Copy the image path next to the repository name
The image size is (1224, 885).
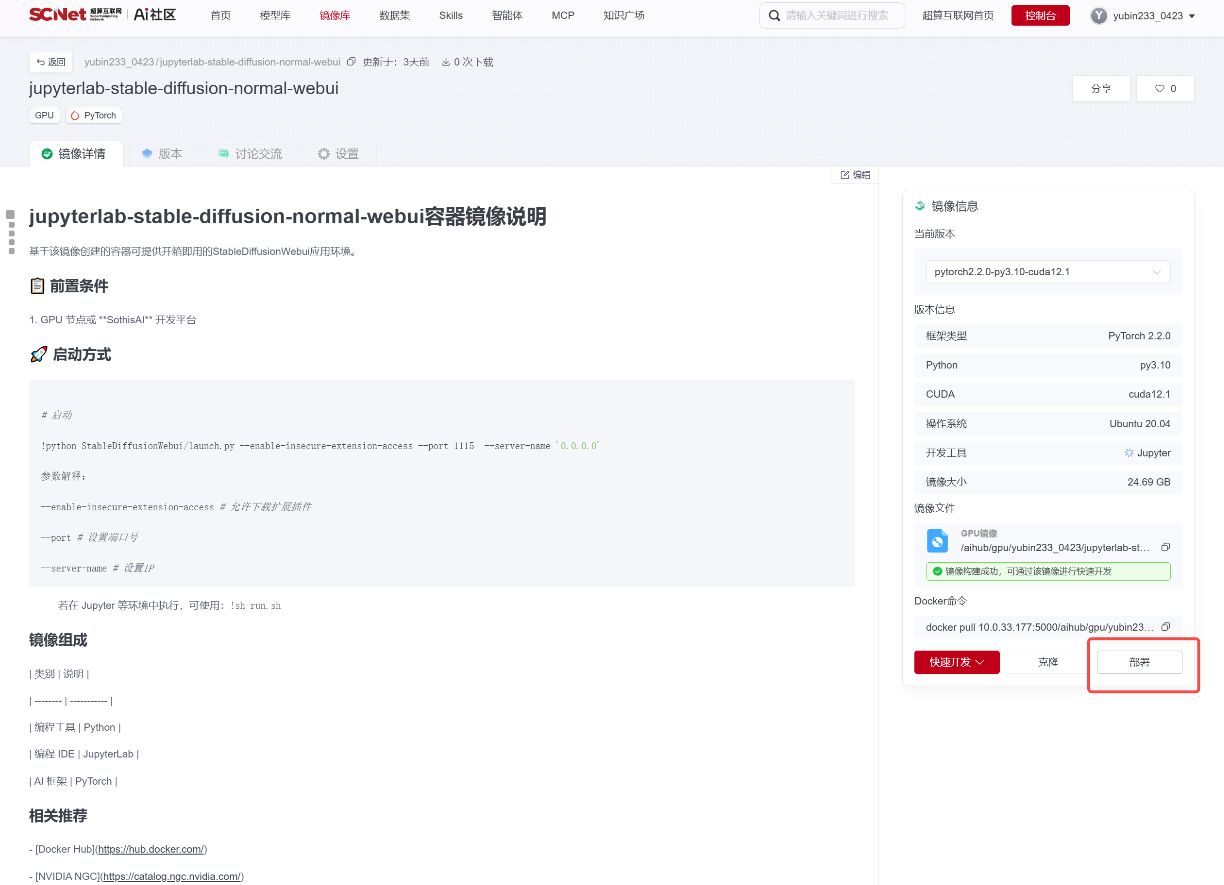(x=350, y=62)
